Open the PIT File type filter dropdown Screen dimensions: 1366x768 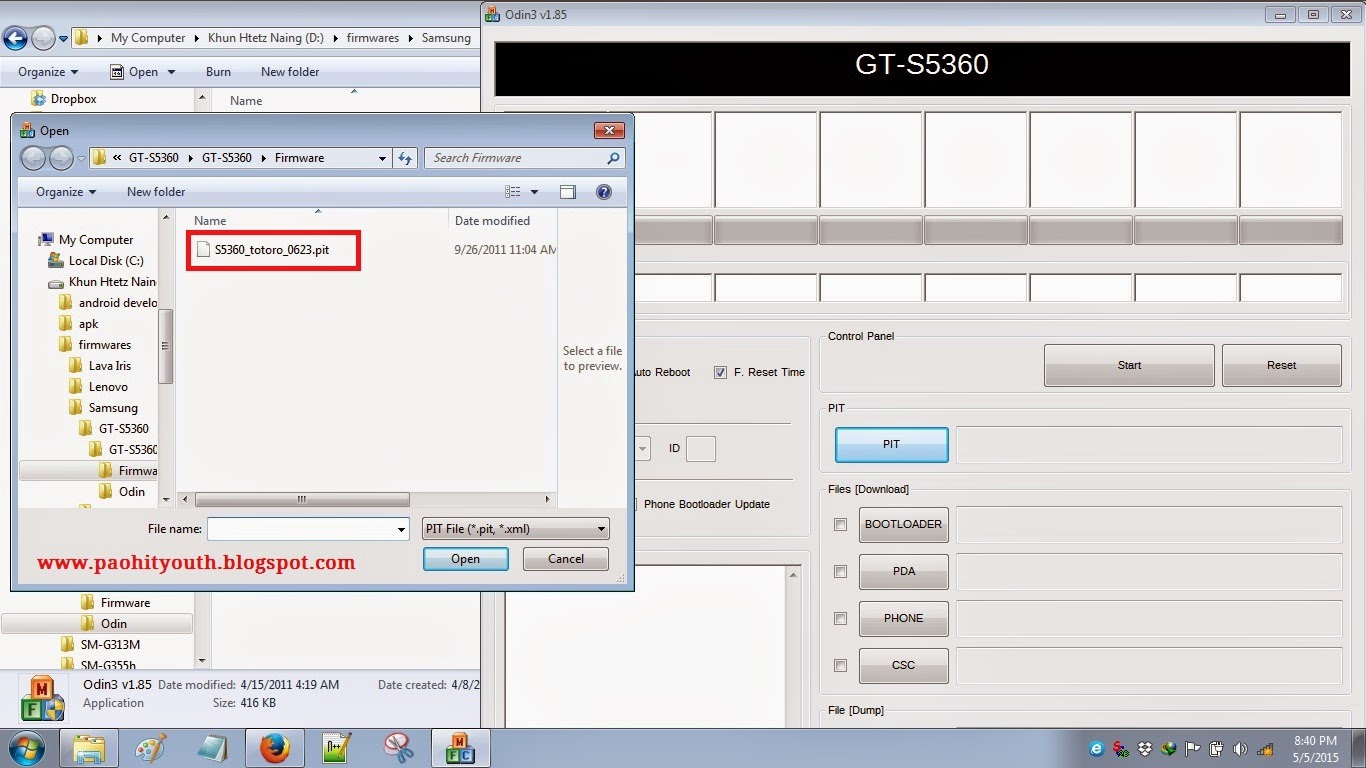[515, 529]
